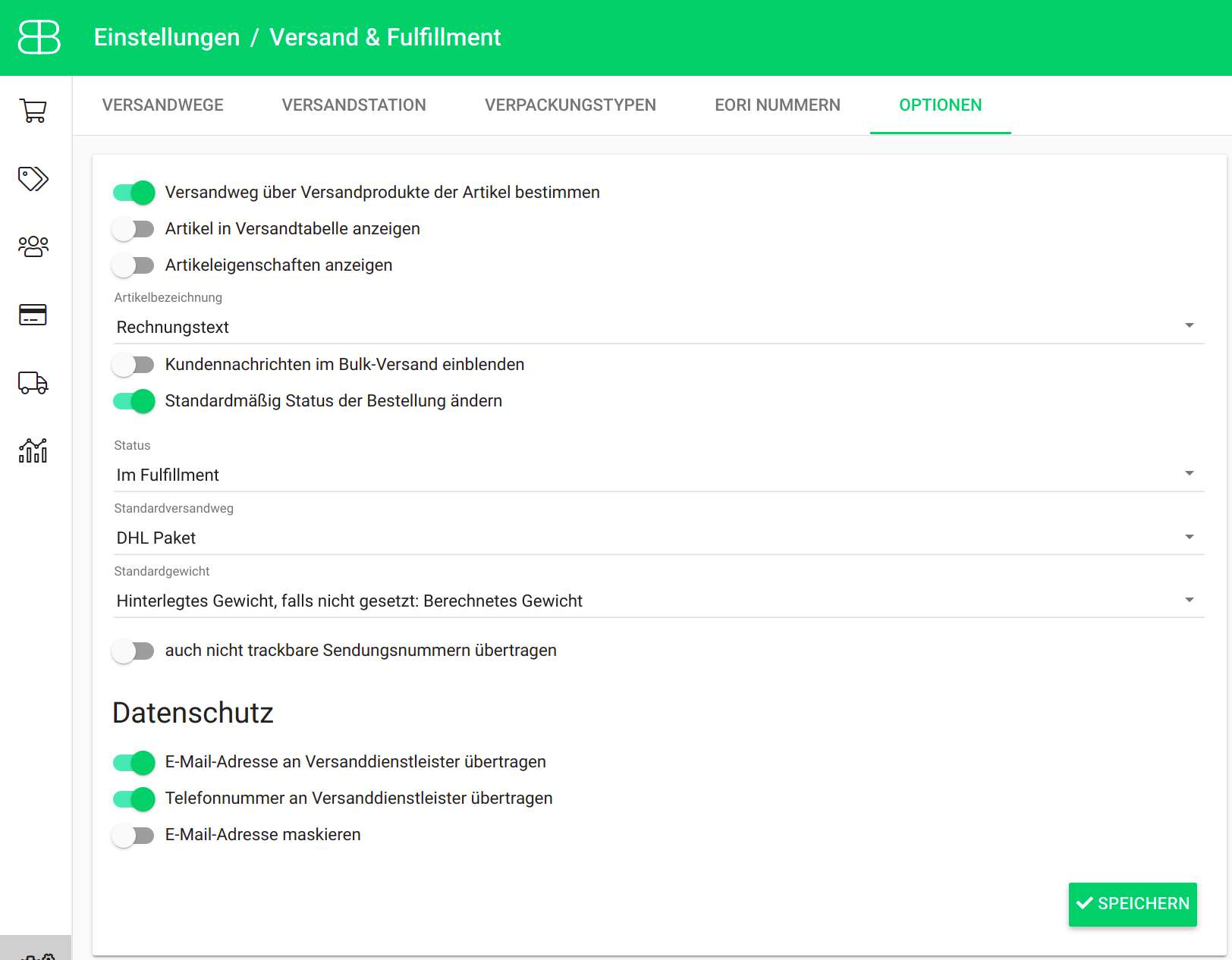Open the payment card section icon
This screenshot has width=1232, height=960.
[33, 315]
